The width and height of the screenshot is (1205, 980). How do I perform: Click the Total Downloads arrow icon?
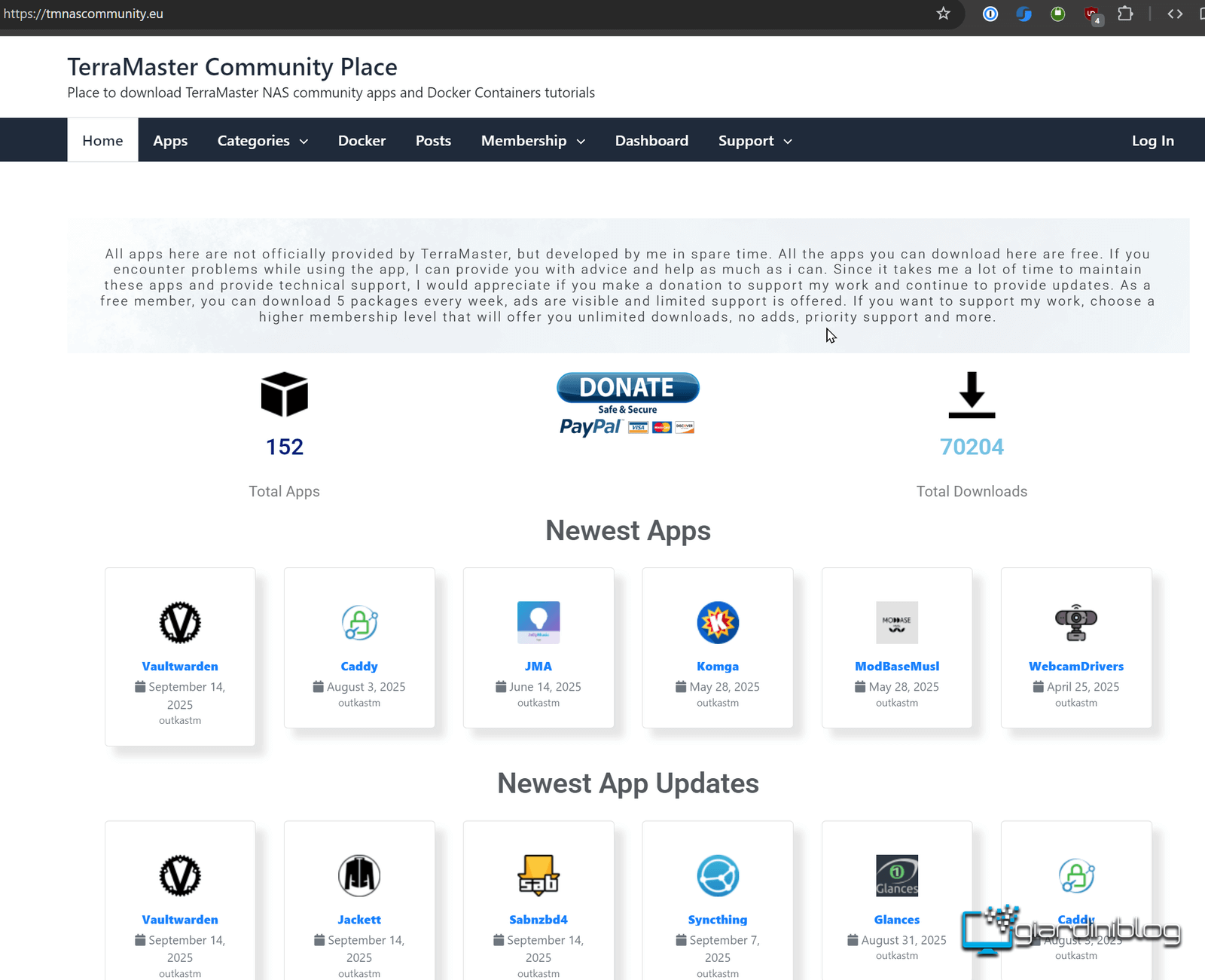tap(972, 395)
